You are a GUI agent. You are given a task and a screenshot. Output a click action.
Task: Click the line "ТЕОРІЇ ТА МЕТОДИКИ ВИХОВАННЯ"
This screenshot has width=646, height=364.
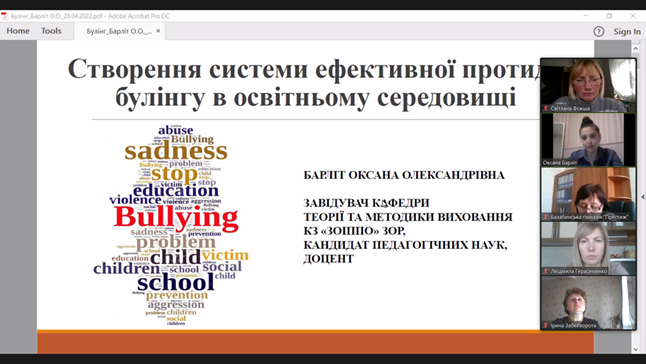[408, 217]
